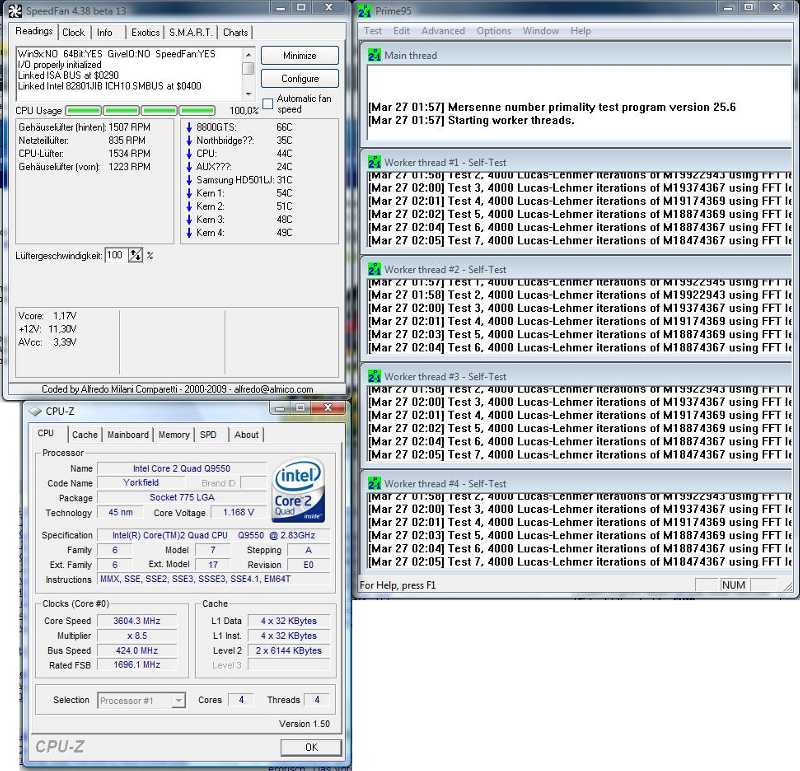Click the Code Name Yorkfield field

point(141,483)
